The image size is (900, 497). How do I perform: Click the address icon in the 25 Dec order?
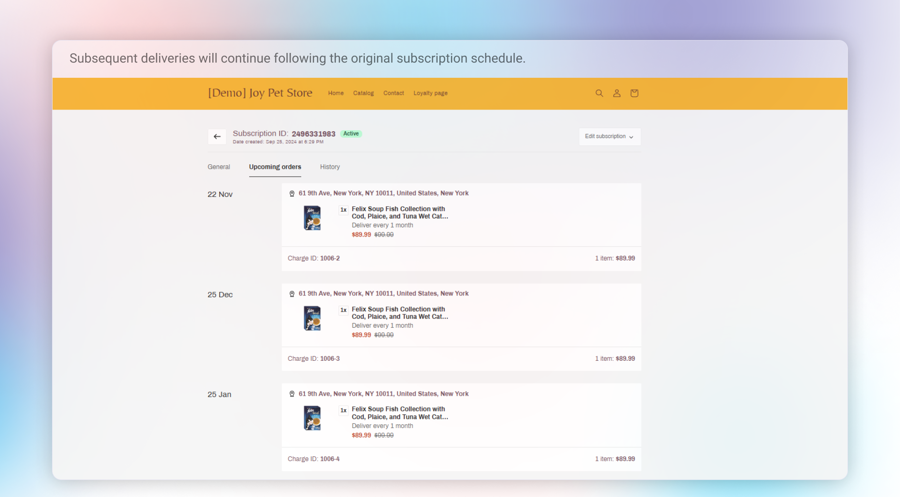[x=292, y=294]
